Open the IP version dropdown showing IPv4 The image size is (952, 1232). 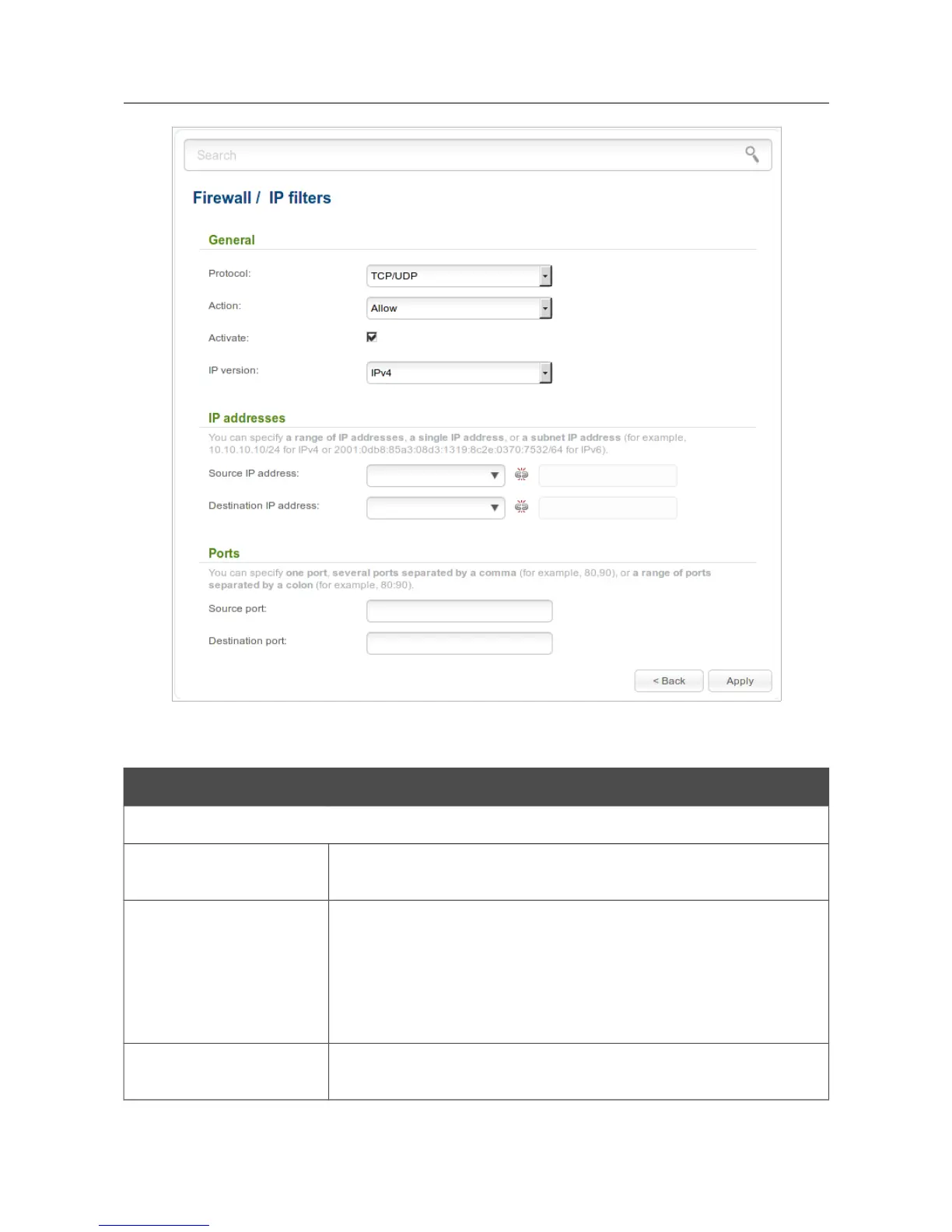(459, 373)
